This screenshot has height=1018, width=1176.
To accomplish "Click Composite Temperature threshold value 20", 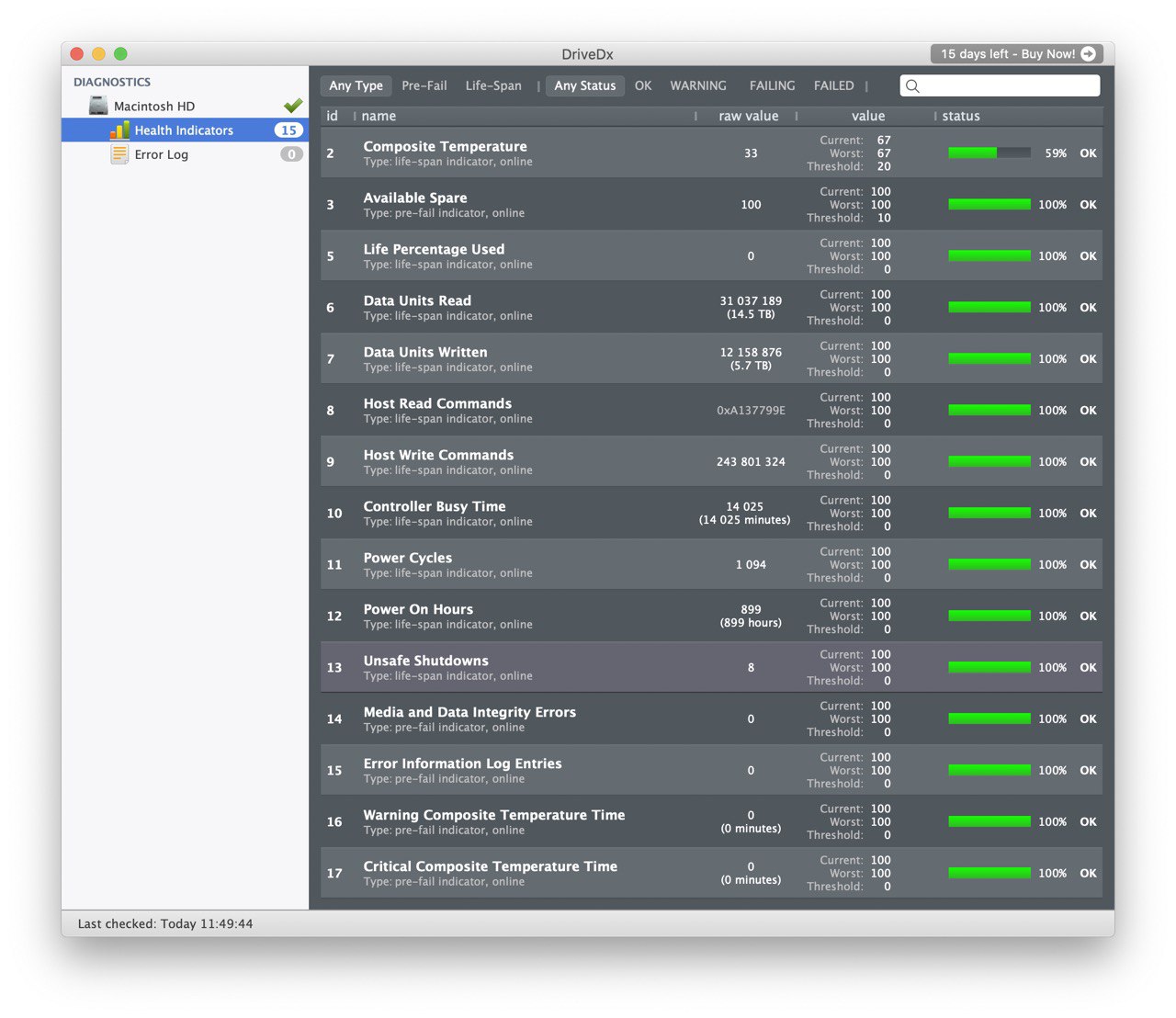I will [884, 166].
